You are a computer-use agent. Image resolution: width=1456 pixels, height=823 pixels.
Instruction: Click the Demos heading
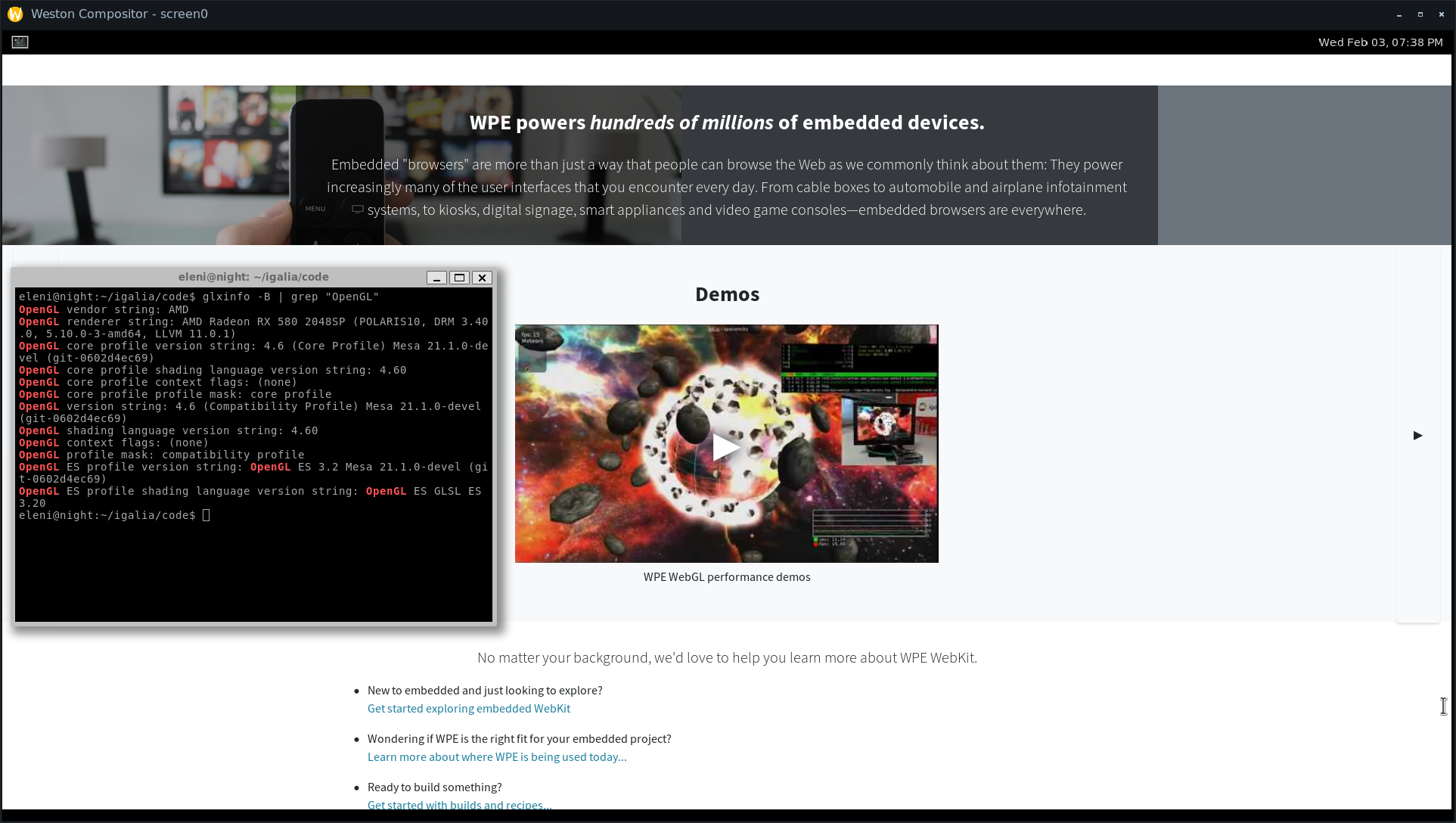(x=727, y=294)
